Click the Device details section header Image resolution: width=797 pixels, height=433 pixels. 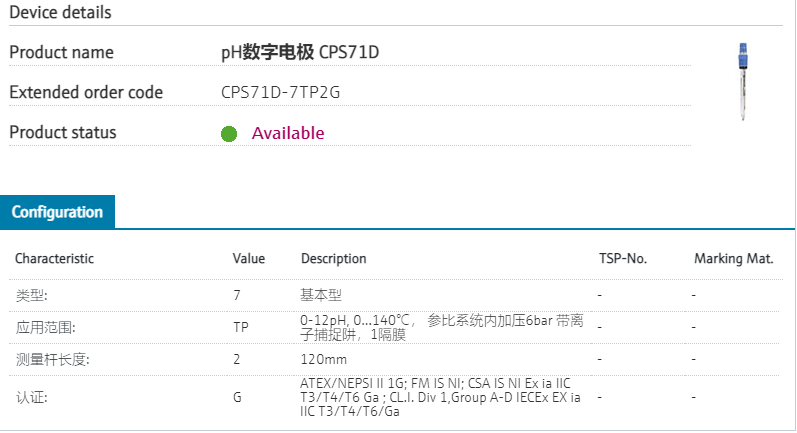60,13
